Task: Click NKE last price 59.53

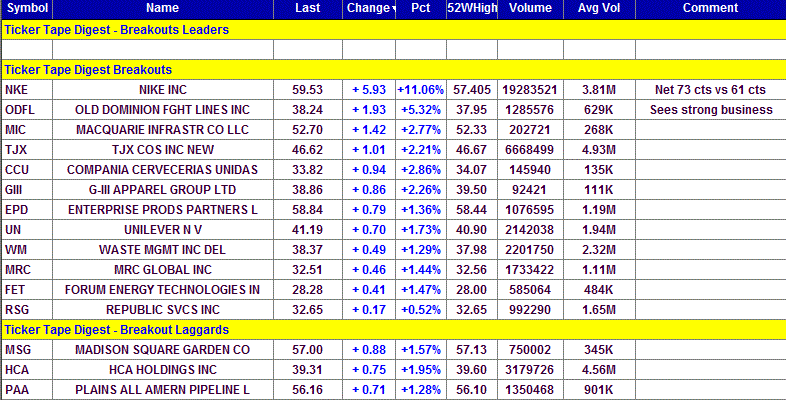Action: (308, 90)
